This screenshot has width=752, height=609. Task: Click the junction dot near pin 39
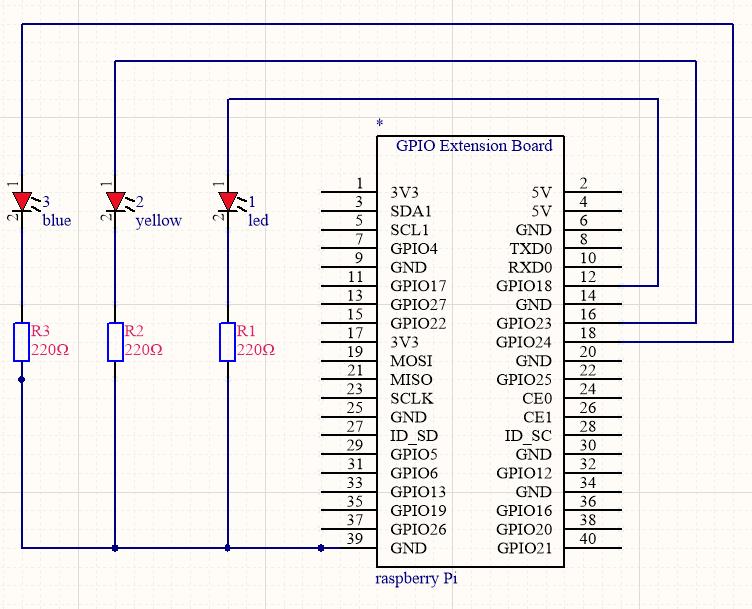(321, 548)
